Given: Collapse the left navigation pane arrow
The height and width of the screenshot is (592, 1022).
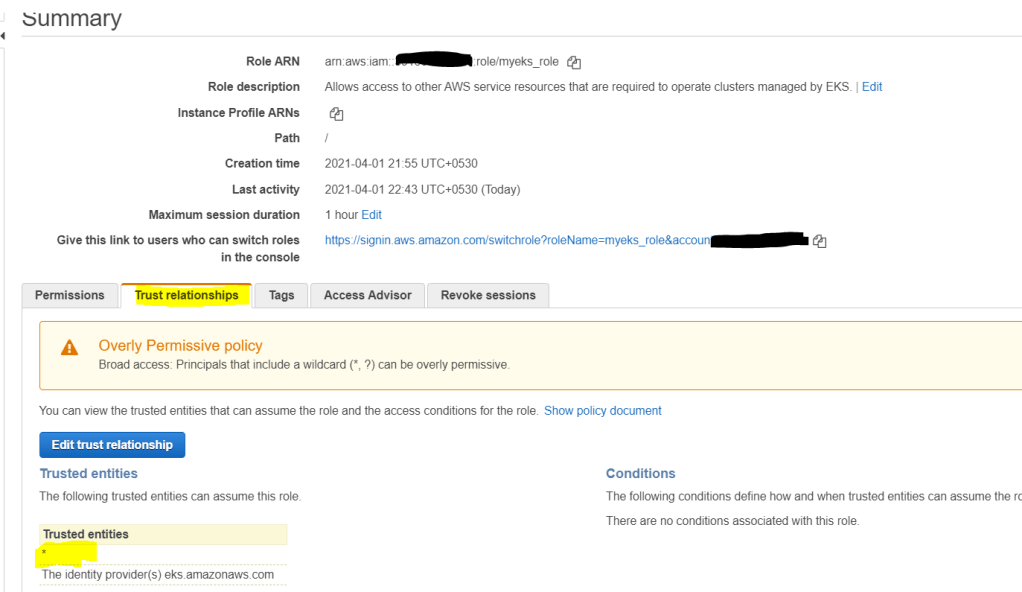Looking at the screenshot, I should (x=3, y=37).
